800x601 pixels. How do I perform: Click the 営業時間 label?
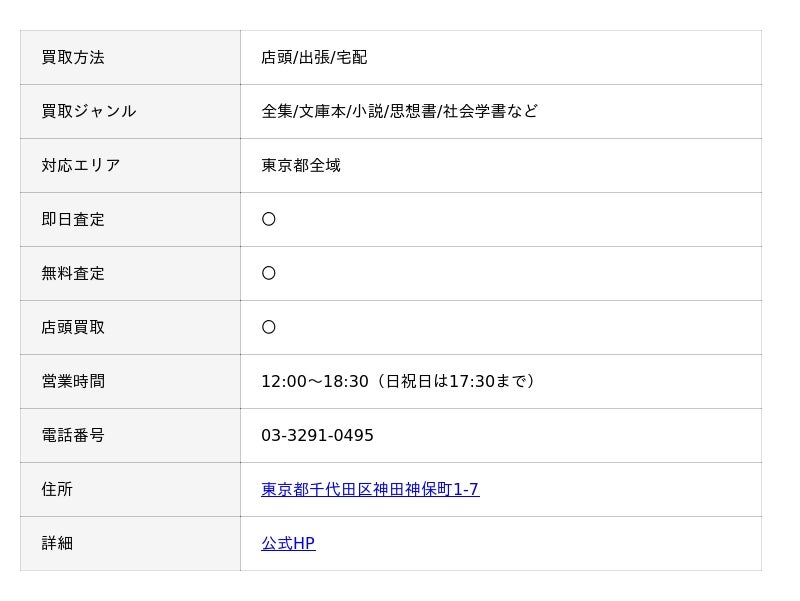click(x=73, y=381)
